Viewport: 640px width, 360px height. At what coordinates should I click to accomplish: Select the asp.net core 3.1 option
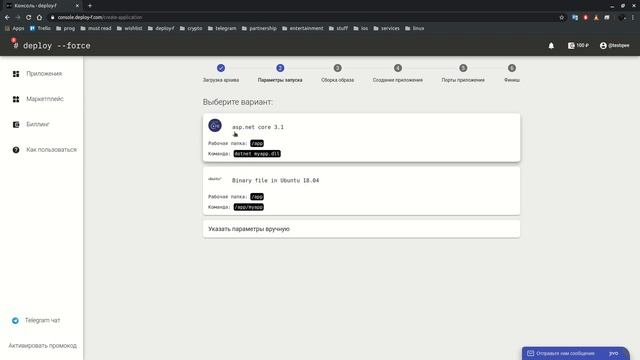point(361,138)
